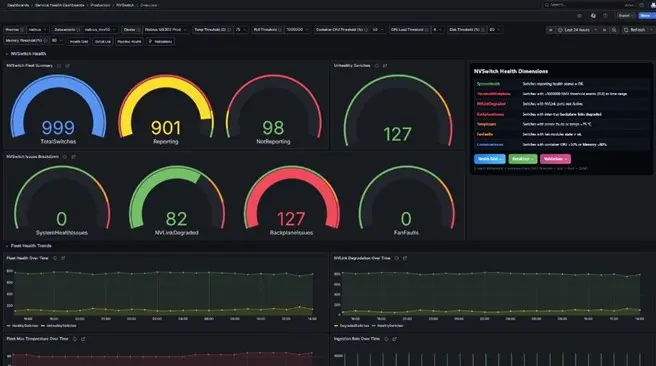The width and height of the screenshot is (656, 366).
Task: Open the Validations dashboard link
Action: 161,41
